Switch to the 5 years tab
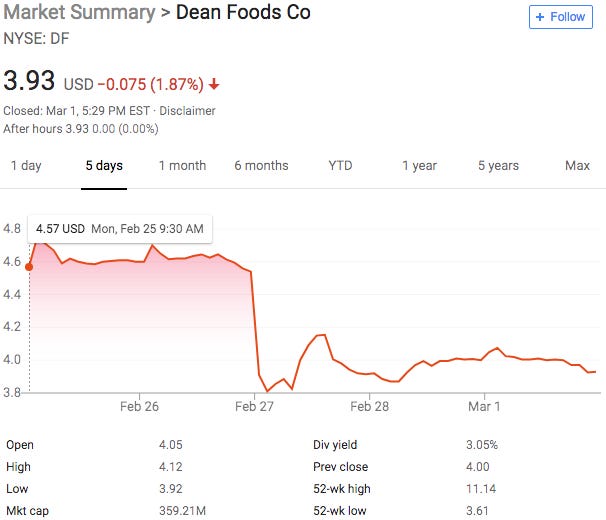Image resolution: width=606 pixels, height=520 pixels. coord(498,166)
